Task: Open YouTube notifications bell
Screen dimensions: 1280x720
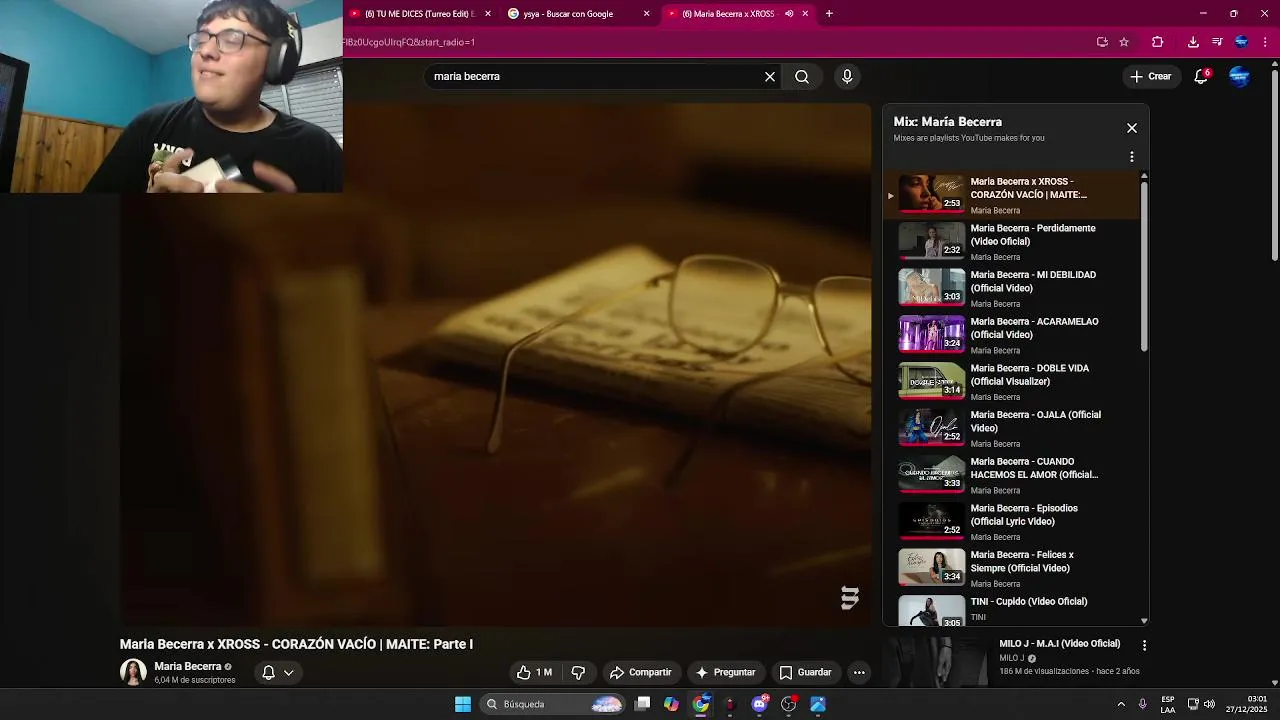Action: (1202, 76)
